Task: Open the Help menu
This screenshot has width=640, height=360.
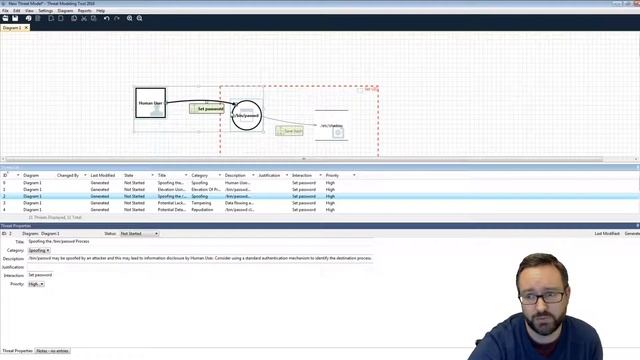Action: coord(100,11)
